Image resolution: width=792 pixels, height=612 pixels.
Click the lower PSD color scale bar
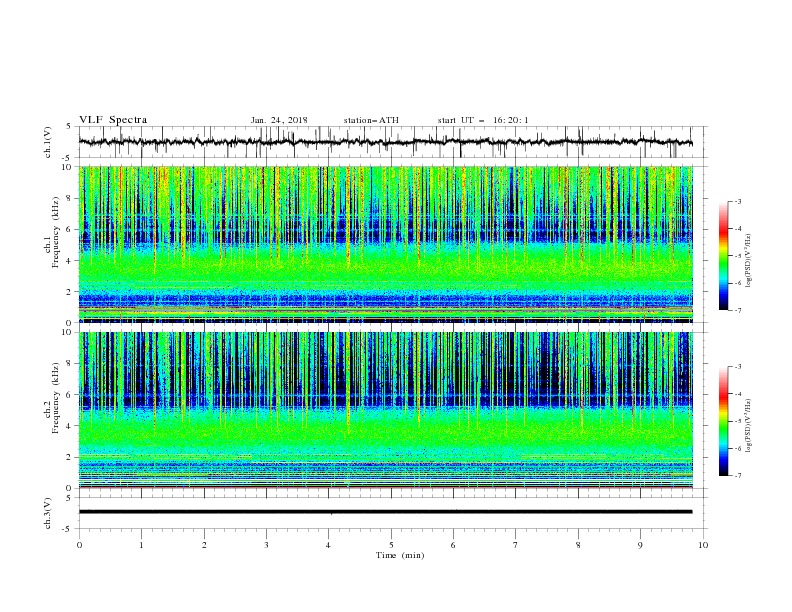tap(723, 421)
